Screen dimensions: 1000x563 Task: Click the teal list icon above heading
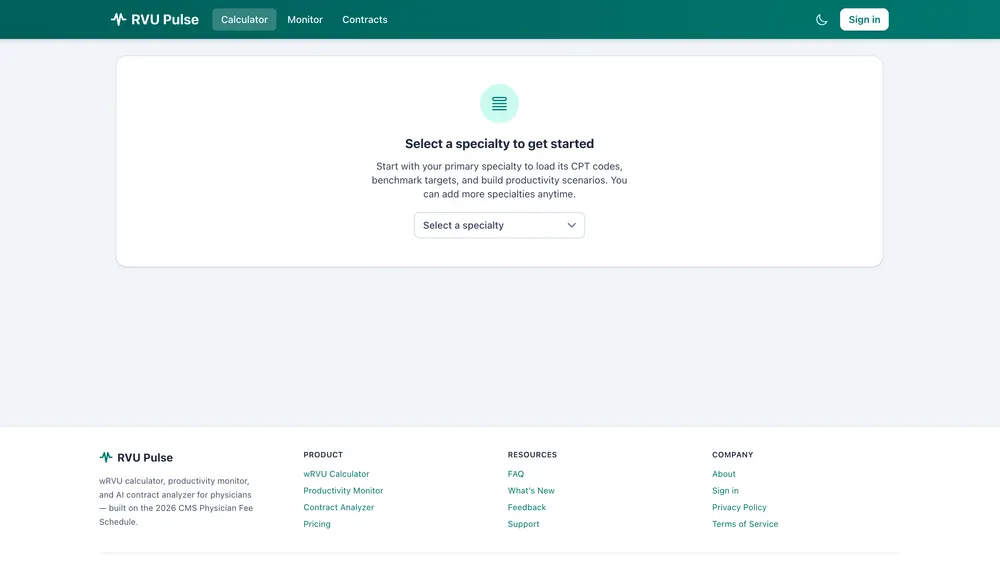point(499,103)
